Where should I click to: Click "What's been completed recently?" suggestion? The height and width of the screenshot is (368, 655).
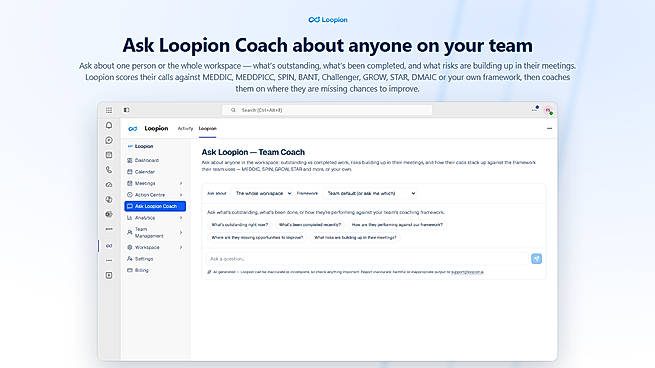(310, 225)
